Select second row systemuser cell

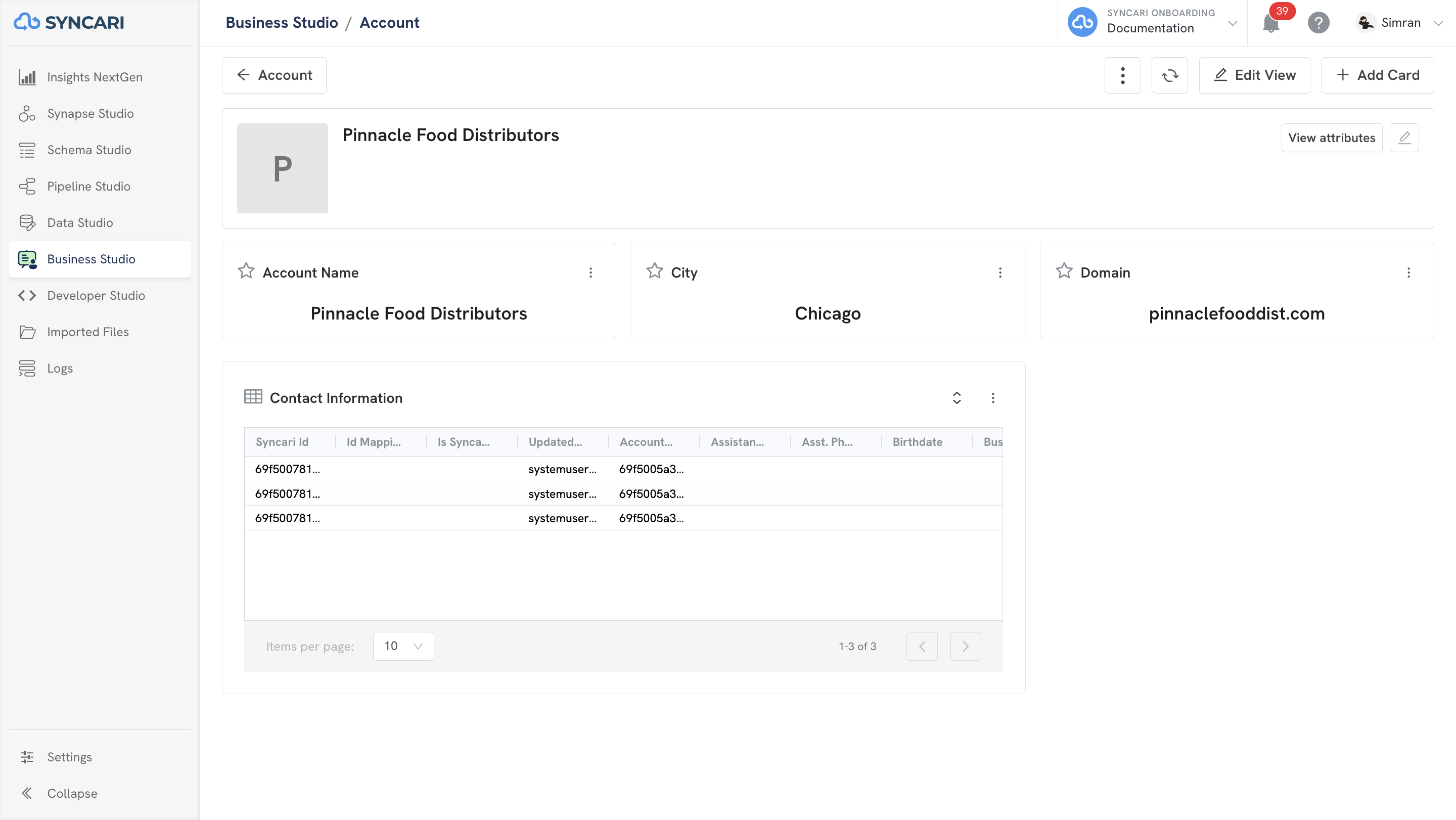pyautogui.click(x=562, y=494)
